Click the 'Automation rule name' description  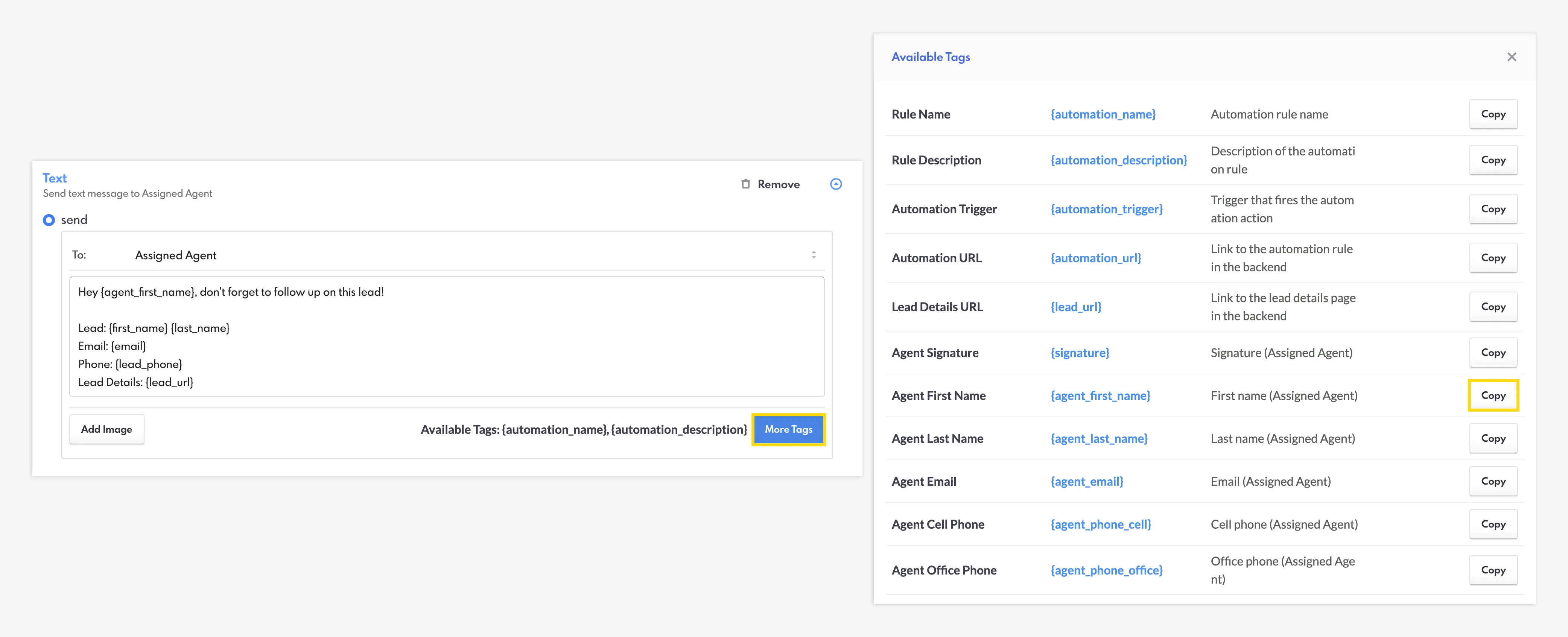[x=1269, y=114]
